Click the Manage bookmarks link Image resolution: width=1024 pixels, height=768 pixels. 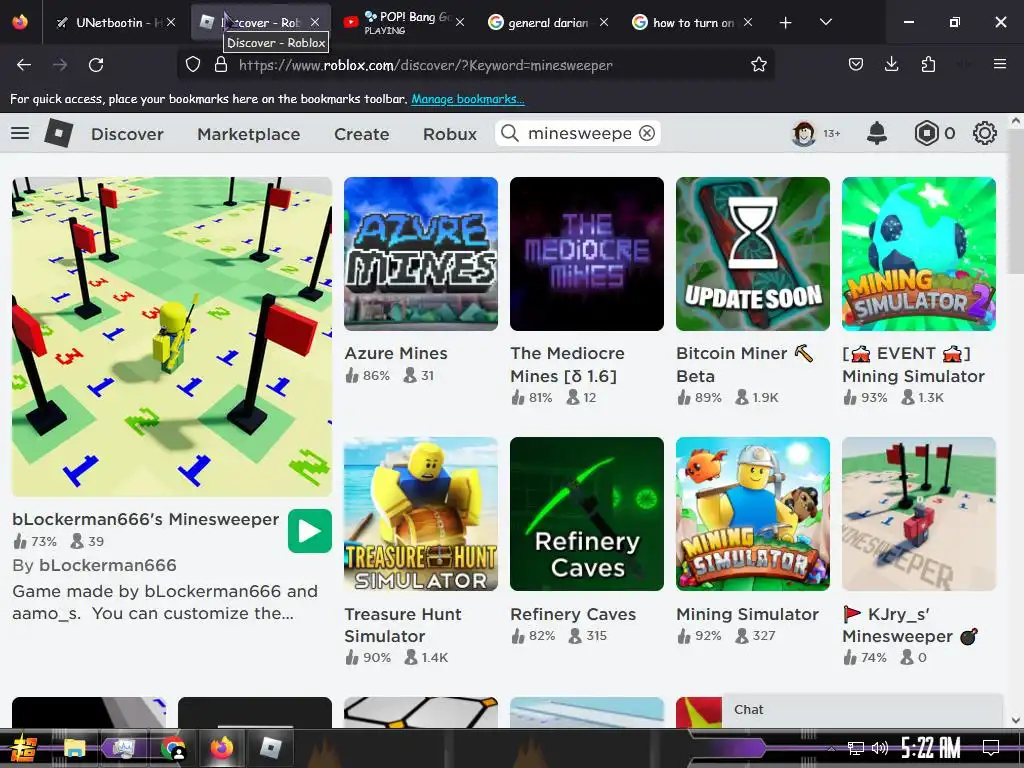pos(468,99)
